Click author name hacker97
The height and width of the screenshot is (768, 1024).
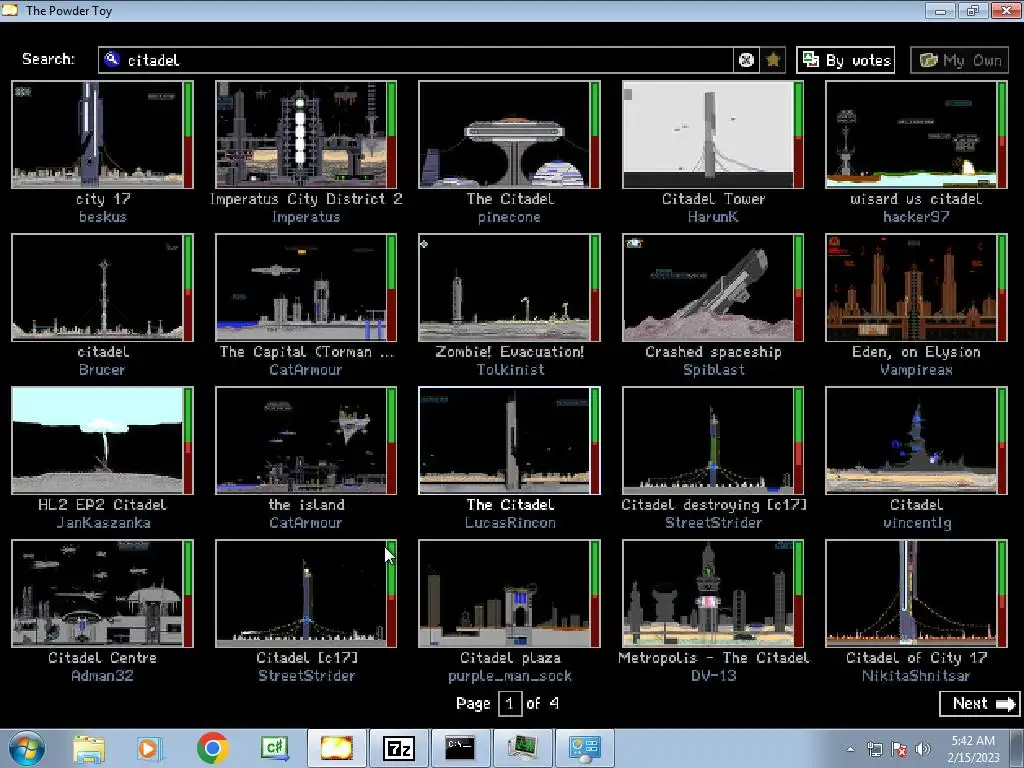pos(916,217)
